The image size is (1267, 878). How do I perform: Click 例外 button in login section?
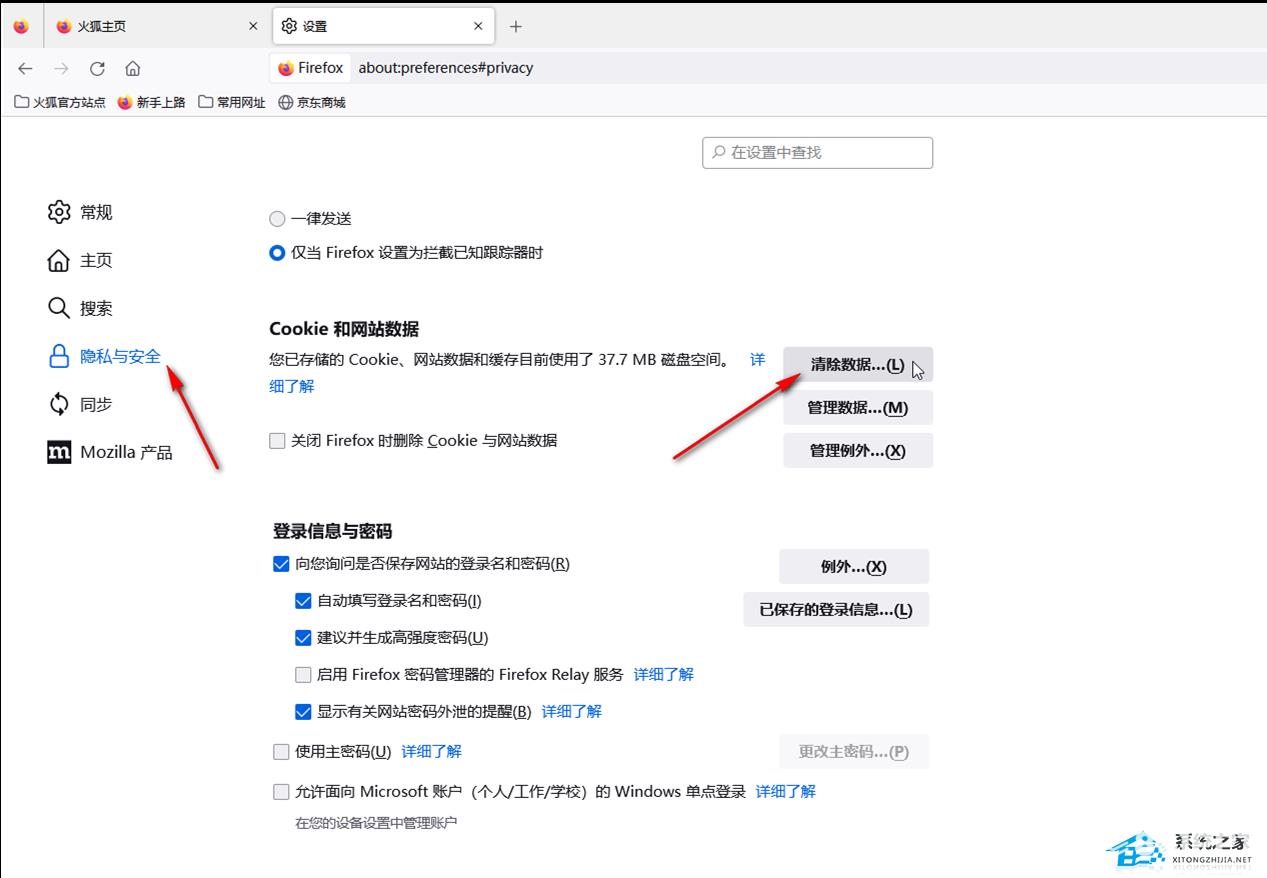(x=854, y=567)
